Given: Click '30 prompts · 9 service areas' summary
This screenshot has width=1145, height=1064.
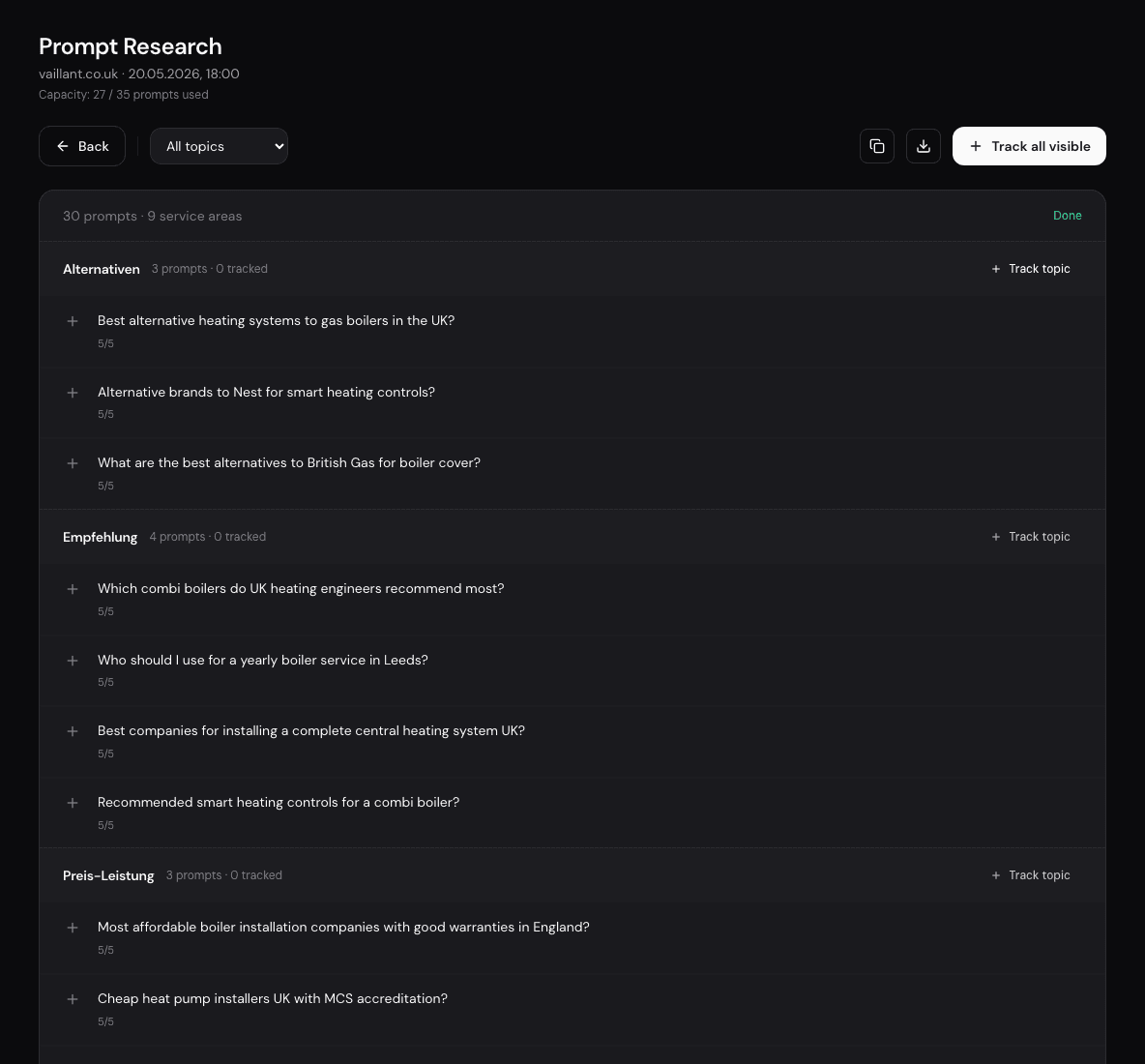Looking at the screenshot, I should coord(152,216).
